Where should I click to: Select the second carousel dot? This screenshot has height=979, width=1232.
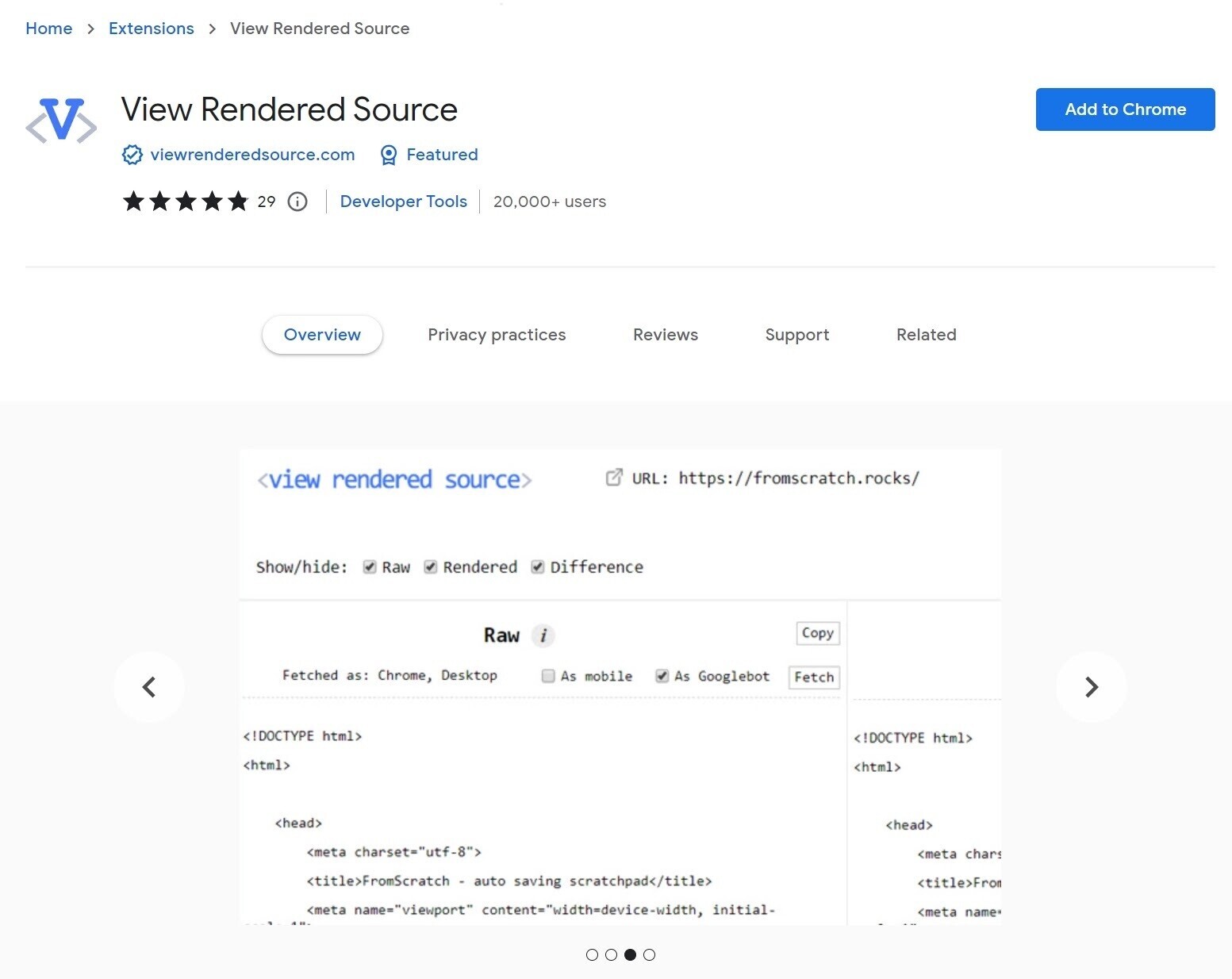tap(611, 954)
